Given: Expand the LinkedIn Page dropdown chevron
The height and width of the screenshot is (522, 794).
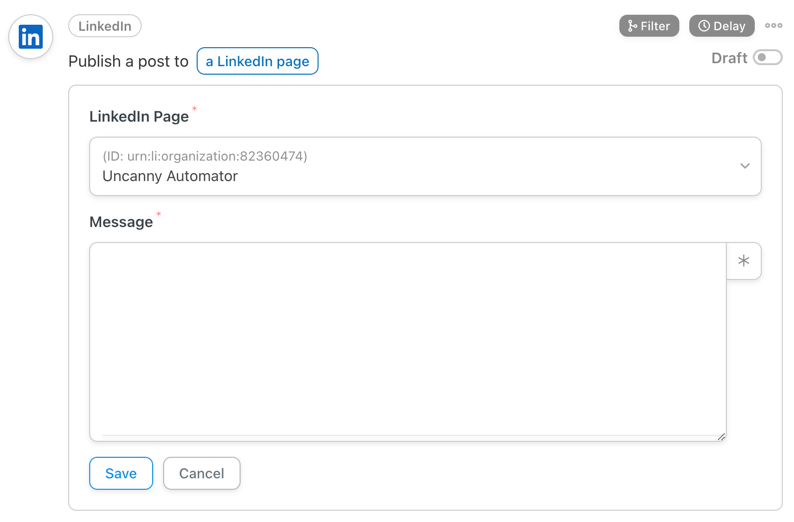Looking at the screenshot, I should (x=744, y=166).
